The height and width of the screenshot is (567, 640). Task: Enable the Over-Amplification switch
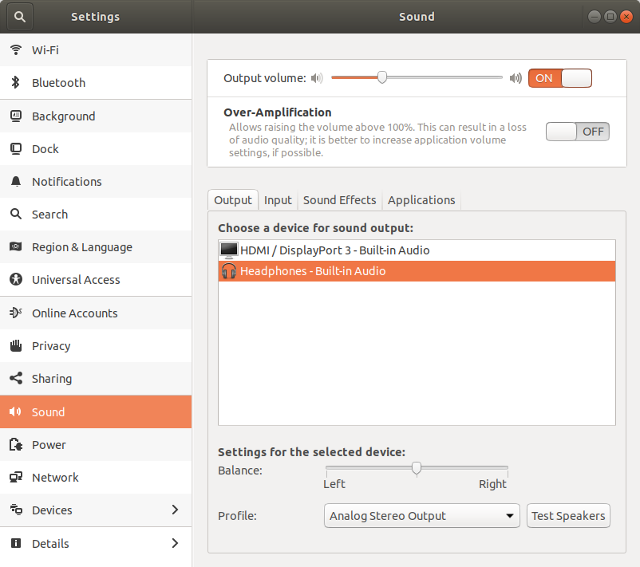(x=577, y=131)
